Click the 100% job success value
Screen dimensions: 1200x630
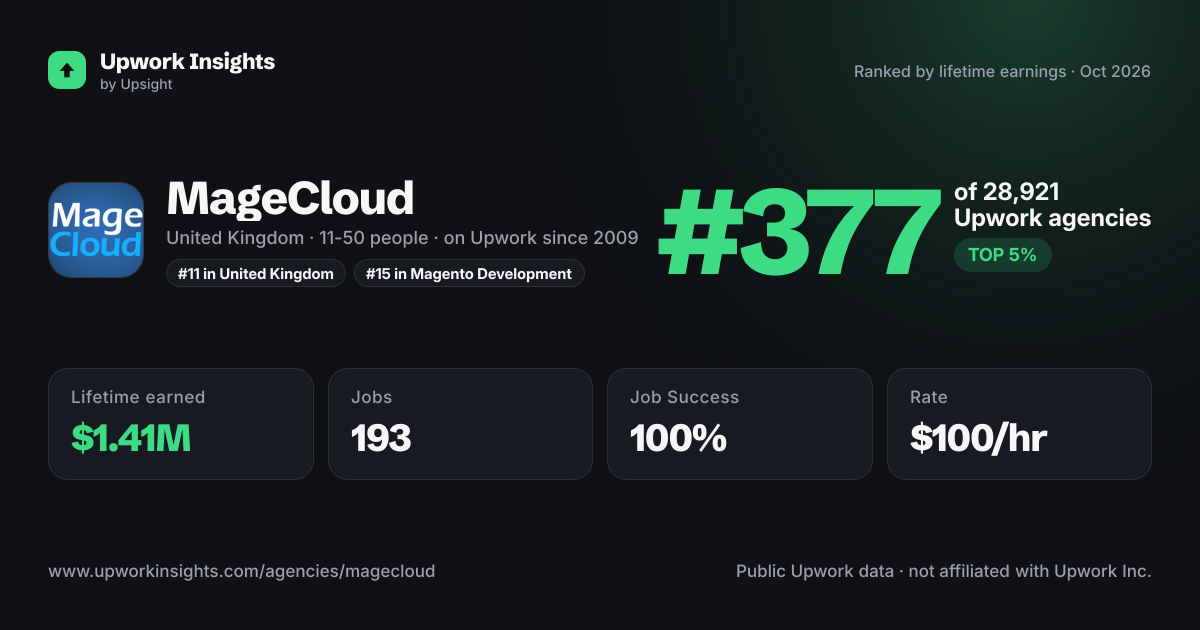tap(678, 438)
